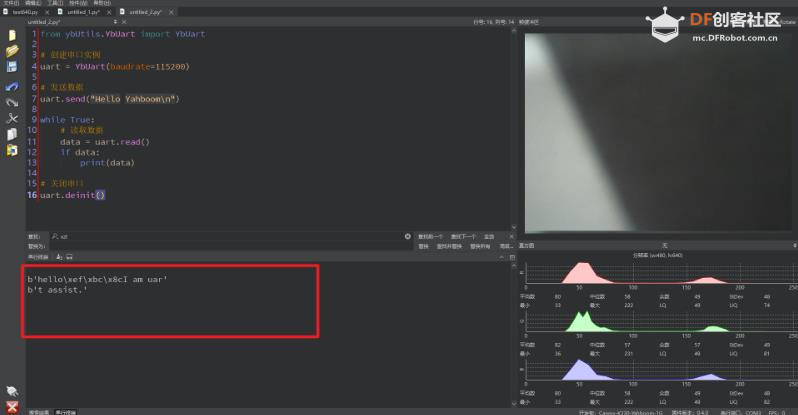
Task: Open the 串行终端 tab at the bottom
Action: click(66, 411)
